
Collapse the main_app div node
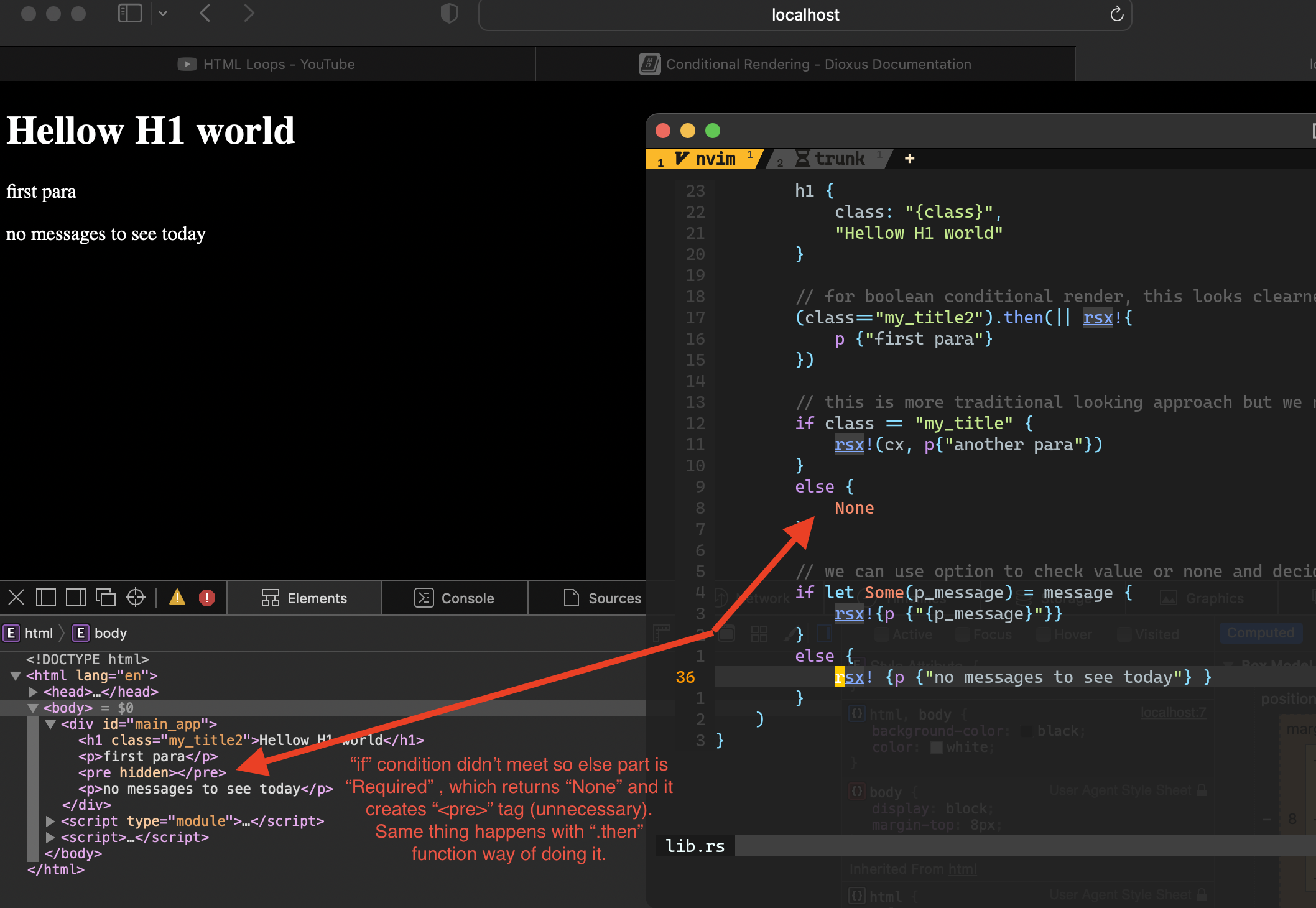[50, 724]
